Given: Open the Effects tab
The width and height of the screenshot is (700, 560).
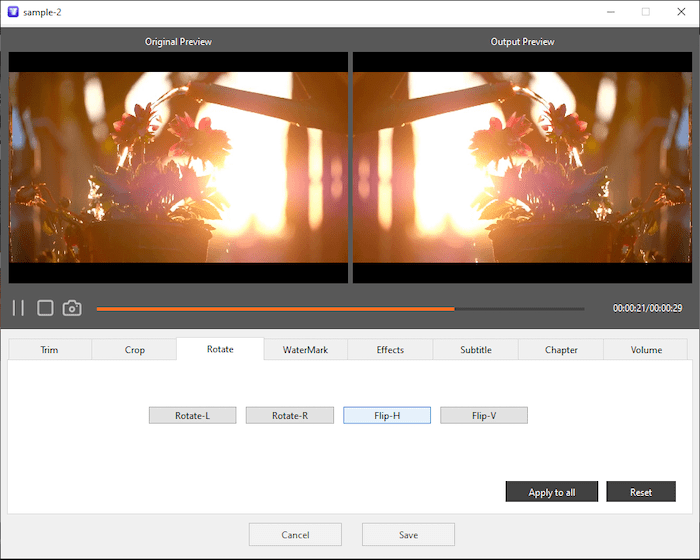Looking at the screenshot, I should (x=390, y=350).
